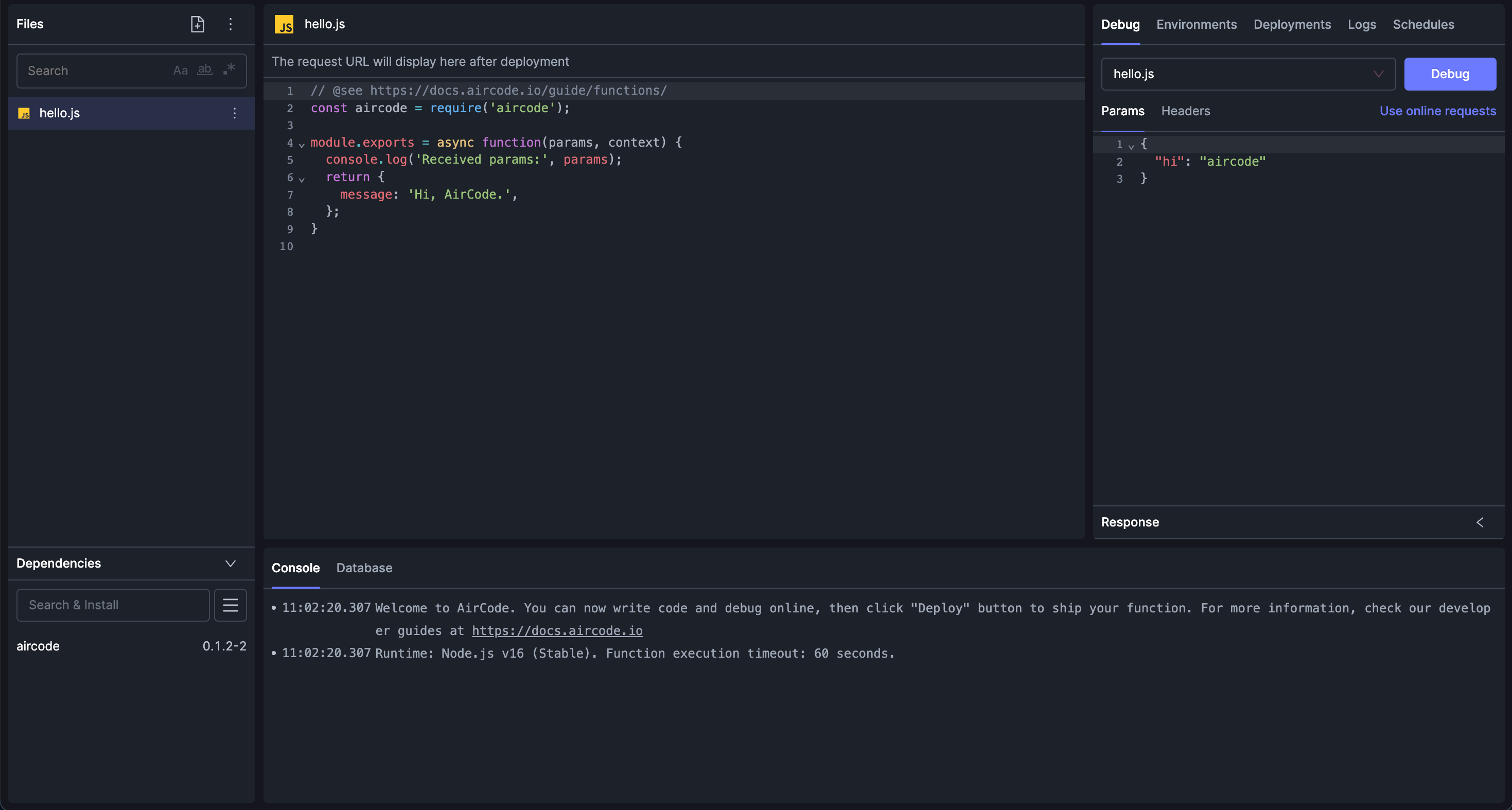This screenshot has width=1512, height=810.
Task: Fold the params JSON at line 1
Action: [1131, 146]
